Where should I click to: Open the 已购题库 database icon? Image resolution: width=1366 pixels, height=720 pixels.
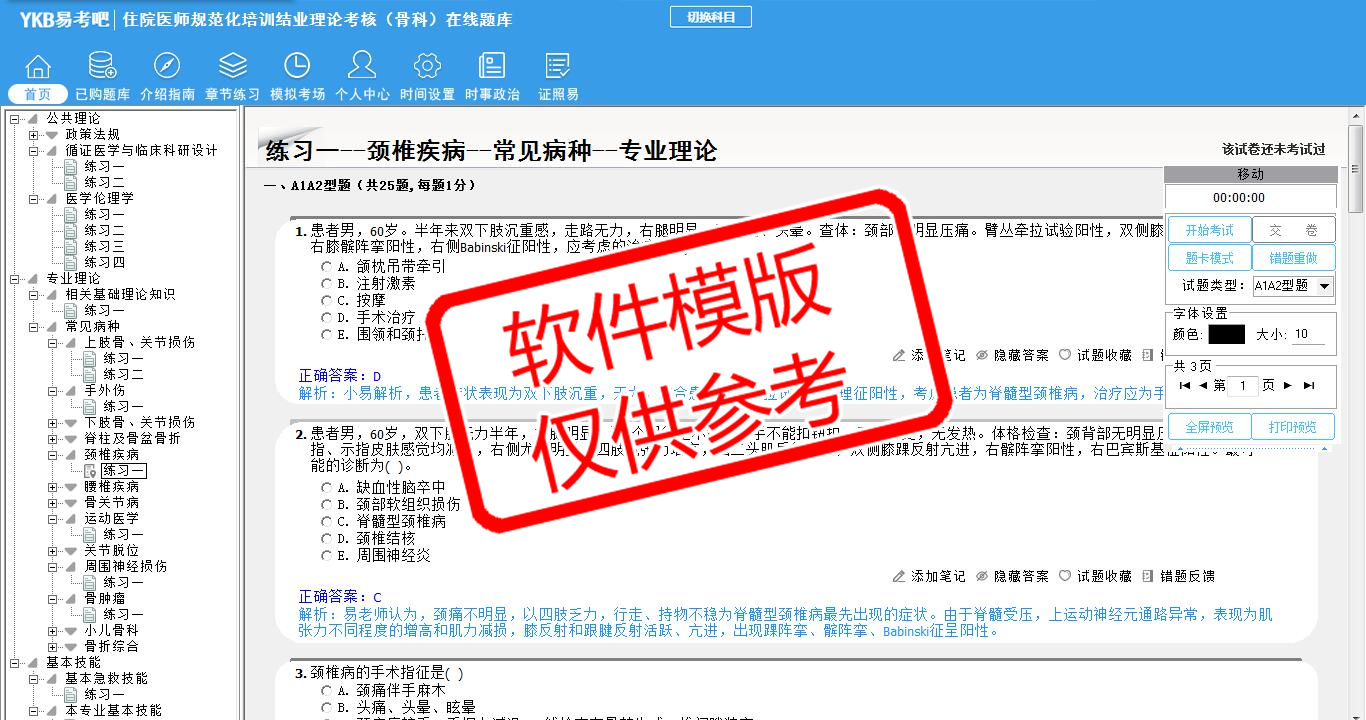click(x=102, y=67)
